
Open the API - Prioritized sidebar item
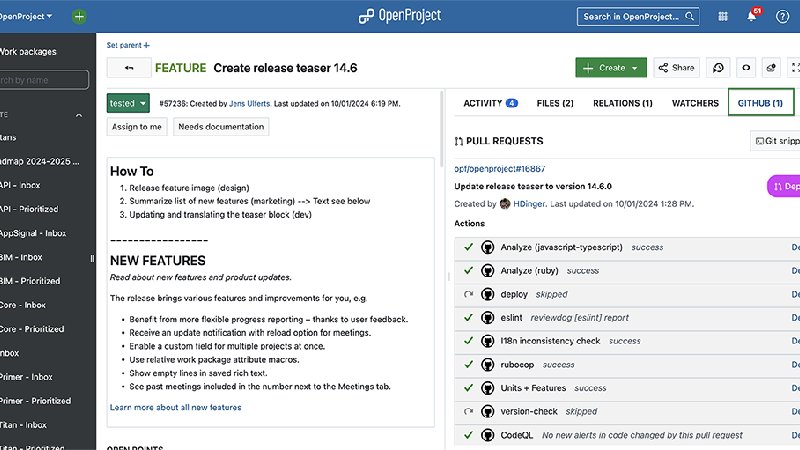click(29, 209)
